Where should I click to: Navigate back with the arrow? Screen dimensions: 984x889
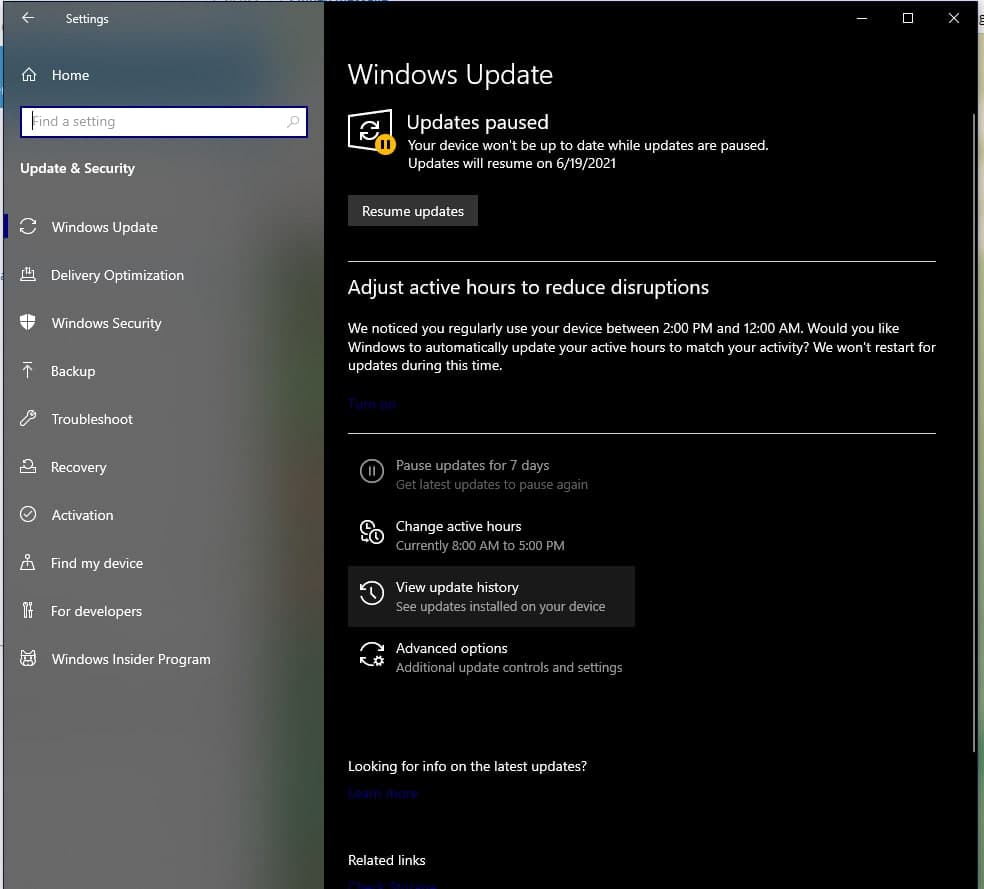coord(26,18)
